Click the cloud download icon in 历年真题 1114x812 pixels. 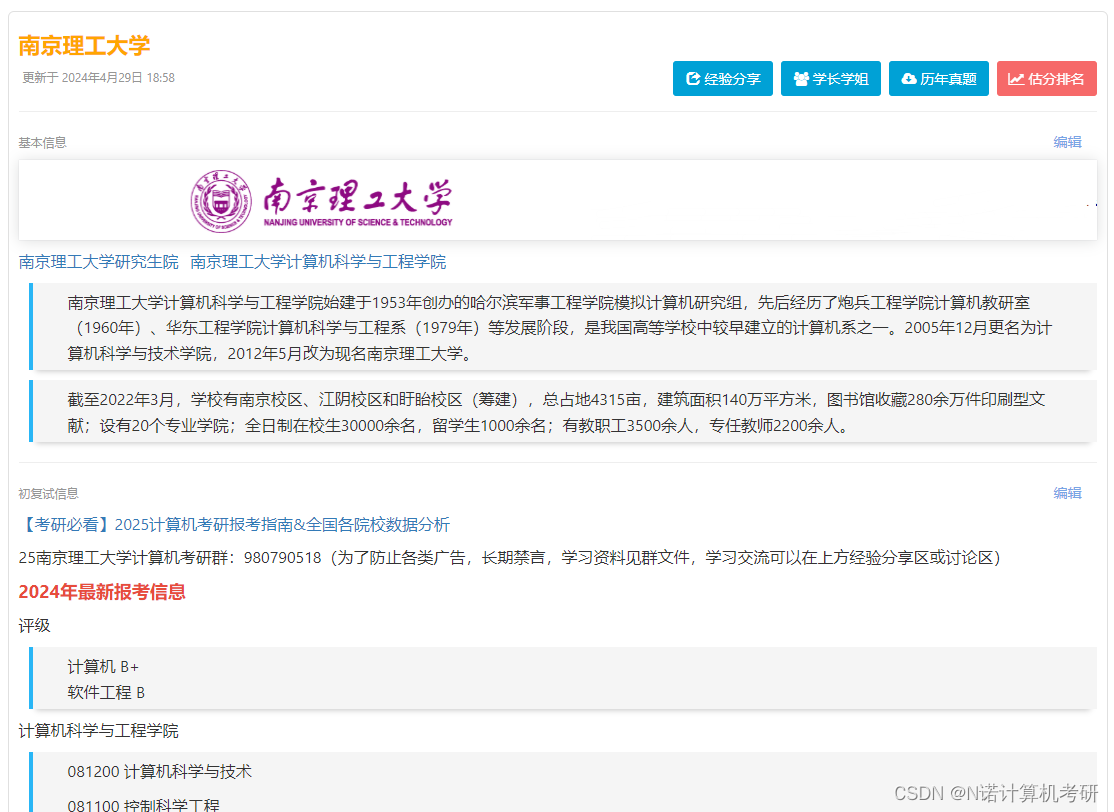(x=909, y=79)
